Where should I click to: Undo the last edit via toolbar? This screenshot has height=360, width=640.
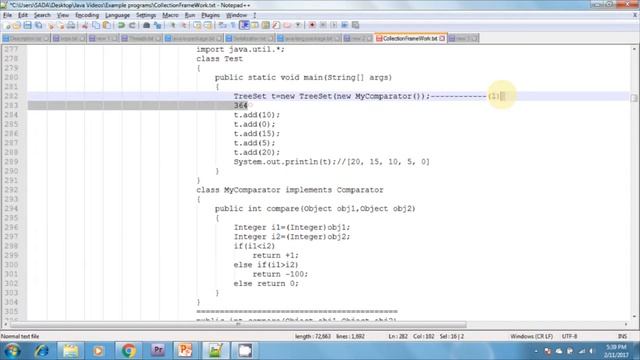pos(121,25)
